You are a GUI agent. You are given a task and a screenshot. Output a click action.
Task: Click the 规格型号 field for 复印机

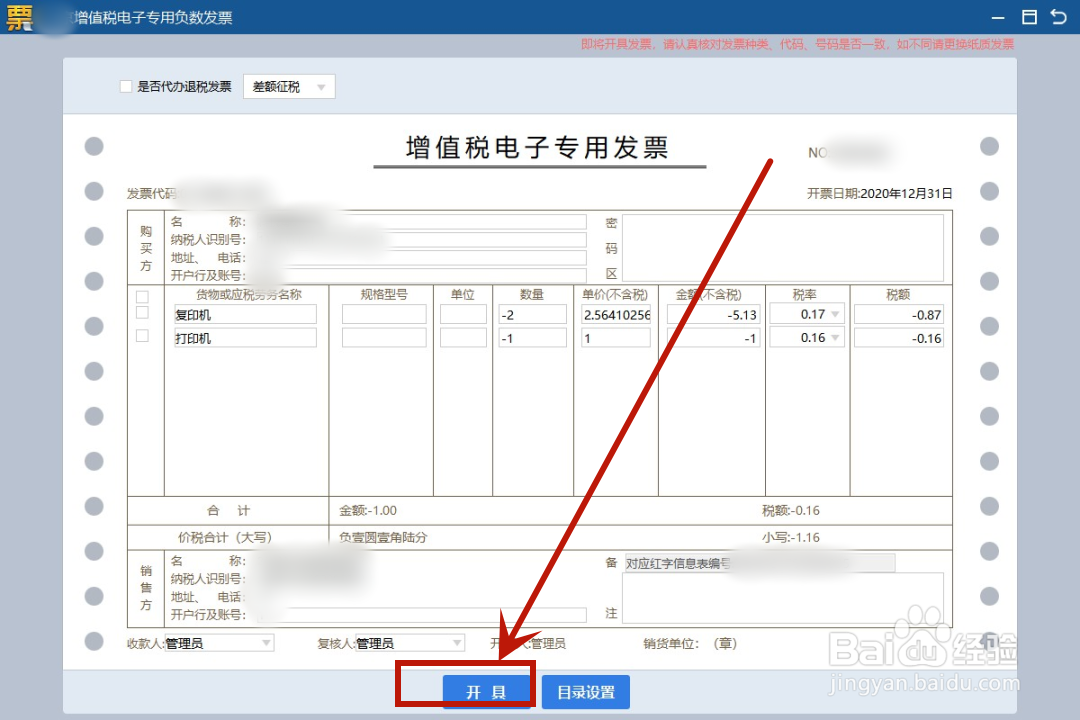[383, 313]
